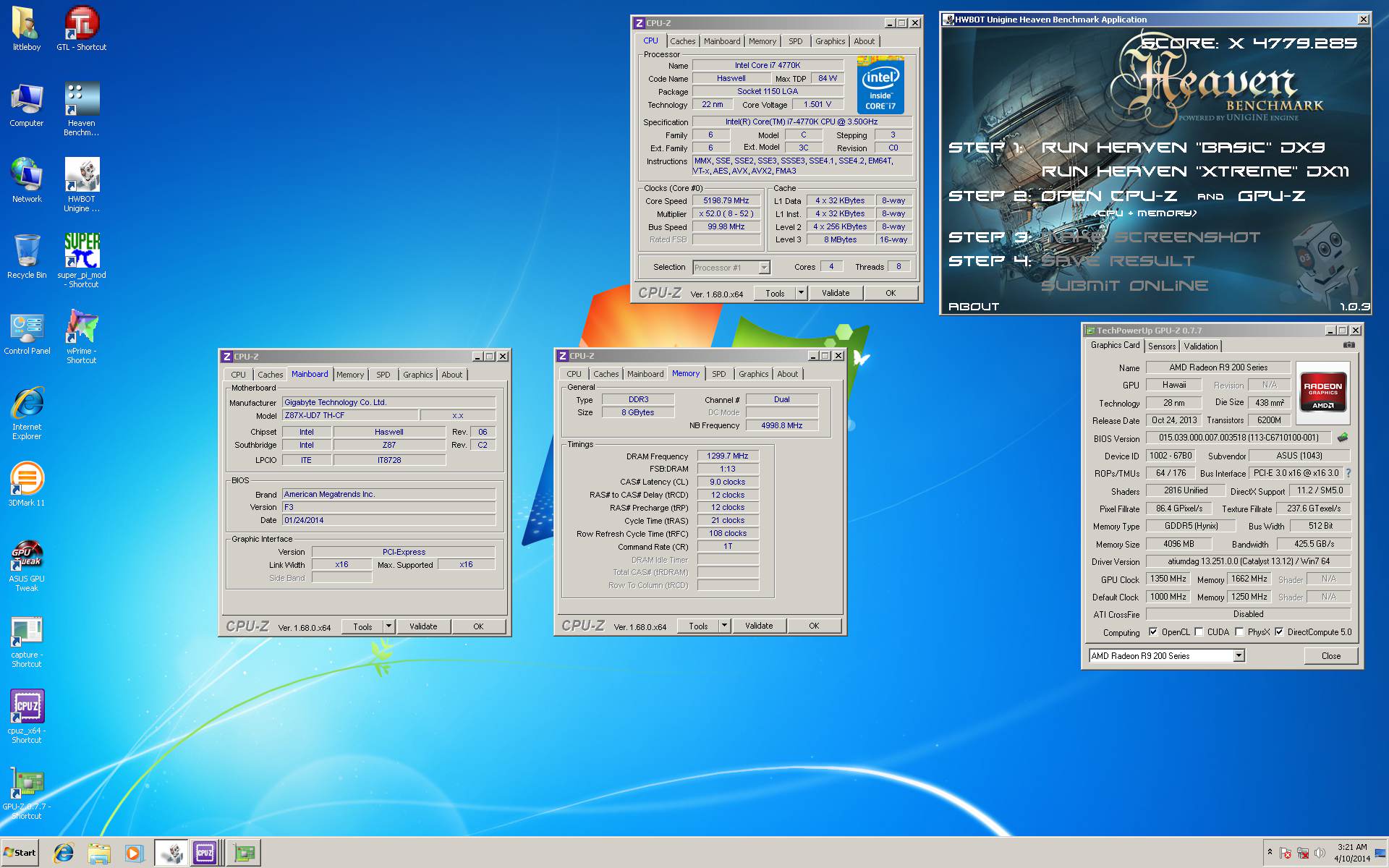
Task: Launch HWBOT Unigine desktop shortcut
Action: click(82, 185)
